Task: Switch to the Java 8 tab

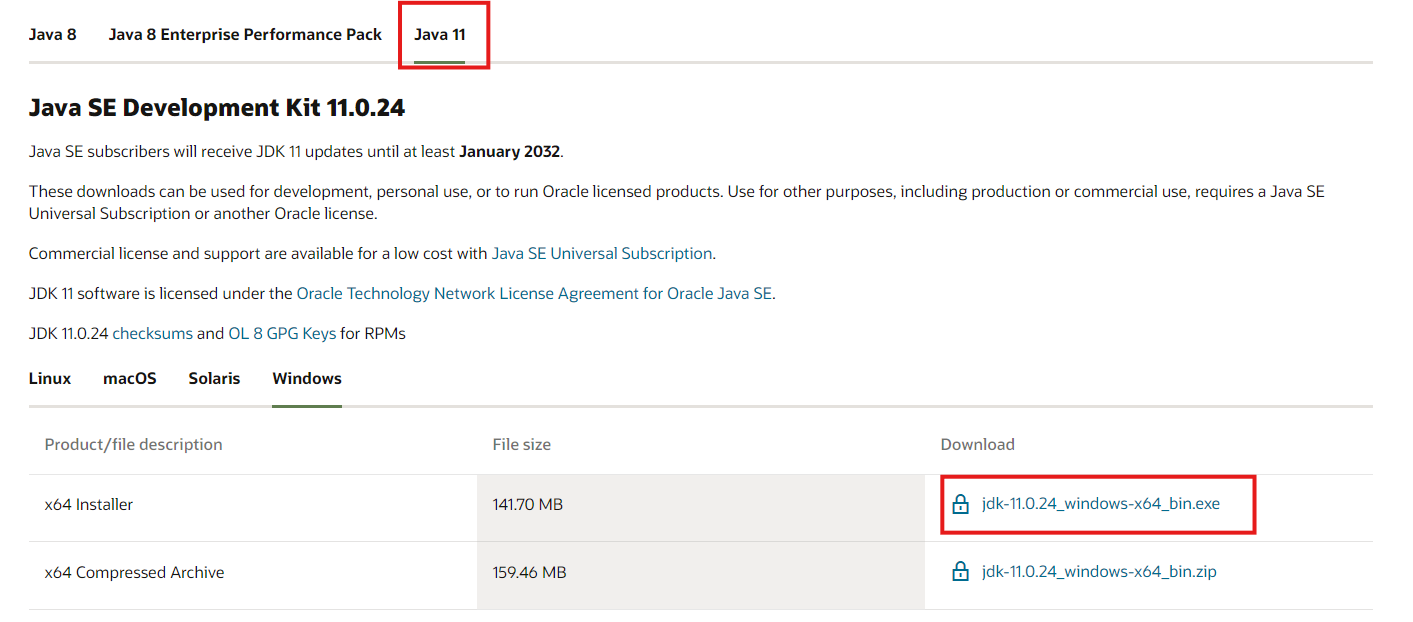Action: (52, 34)
